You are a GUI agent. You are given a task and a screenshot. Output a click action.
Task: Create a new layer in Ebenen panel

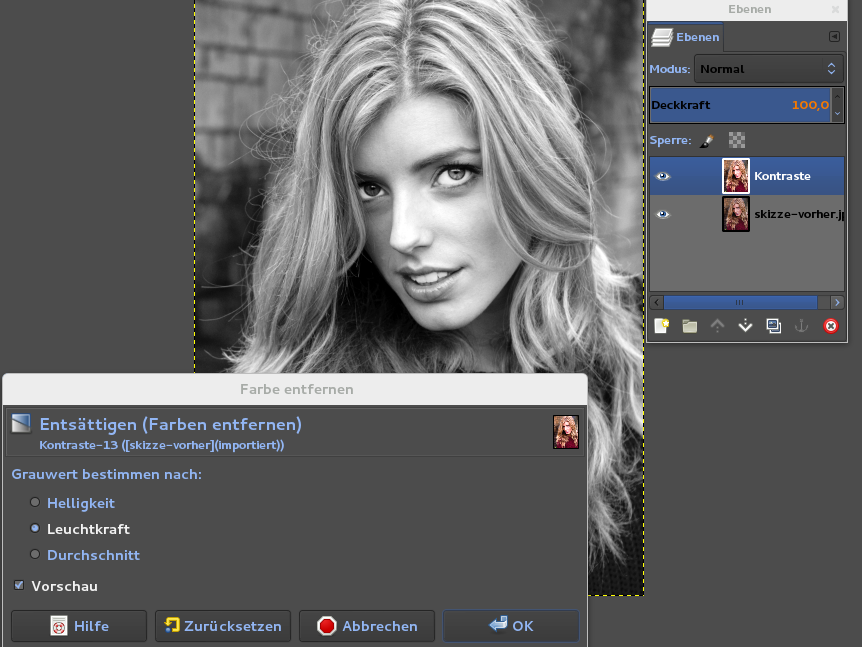[661, 326]
